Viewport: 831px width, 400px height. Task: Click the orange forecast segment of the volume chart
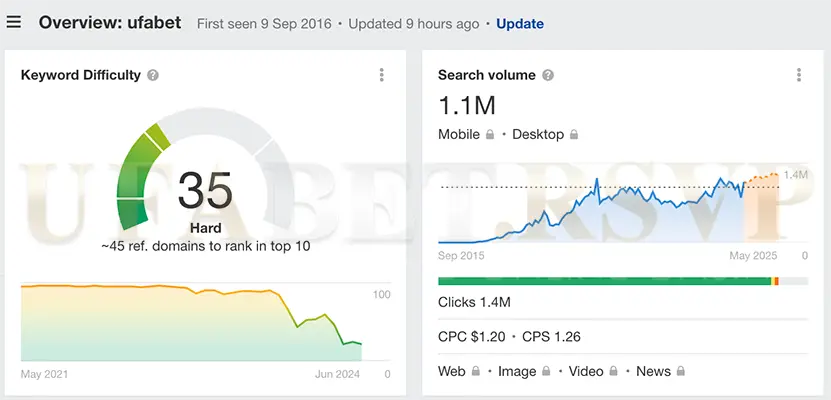(x=762, y=178)
